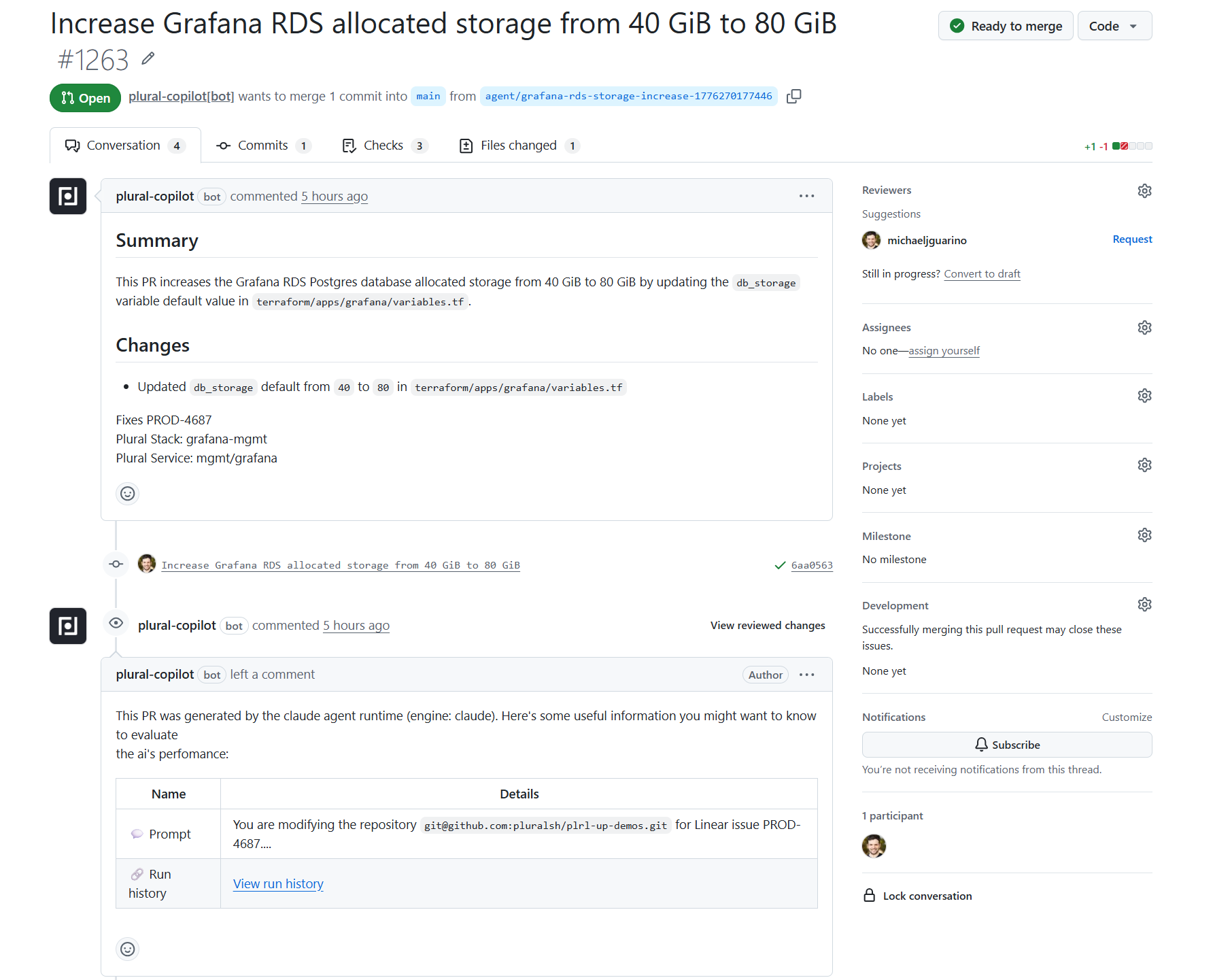
Task: Open the Labels gear settings
Action: point(1144,396)
